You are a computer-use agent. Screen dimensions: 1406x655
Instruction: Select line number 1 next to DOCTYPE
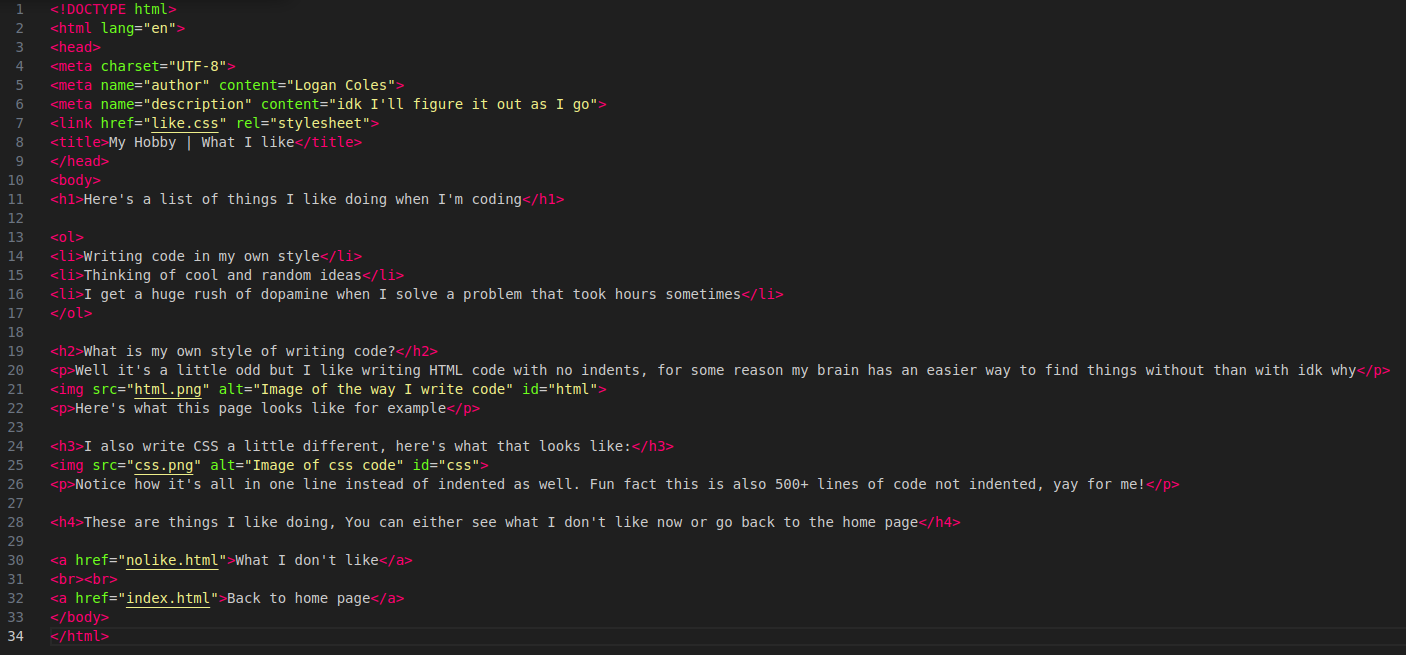22,8
